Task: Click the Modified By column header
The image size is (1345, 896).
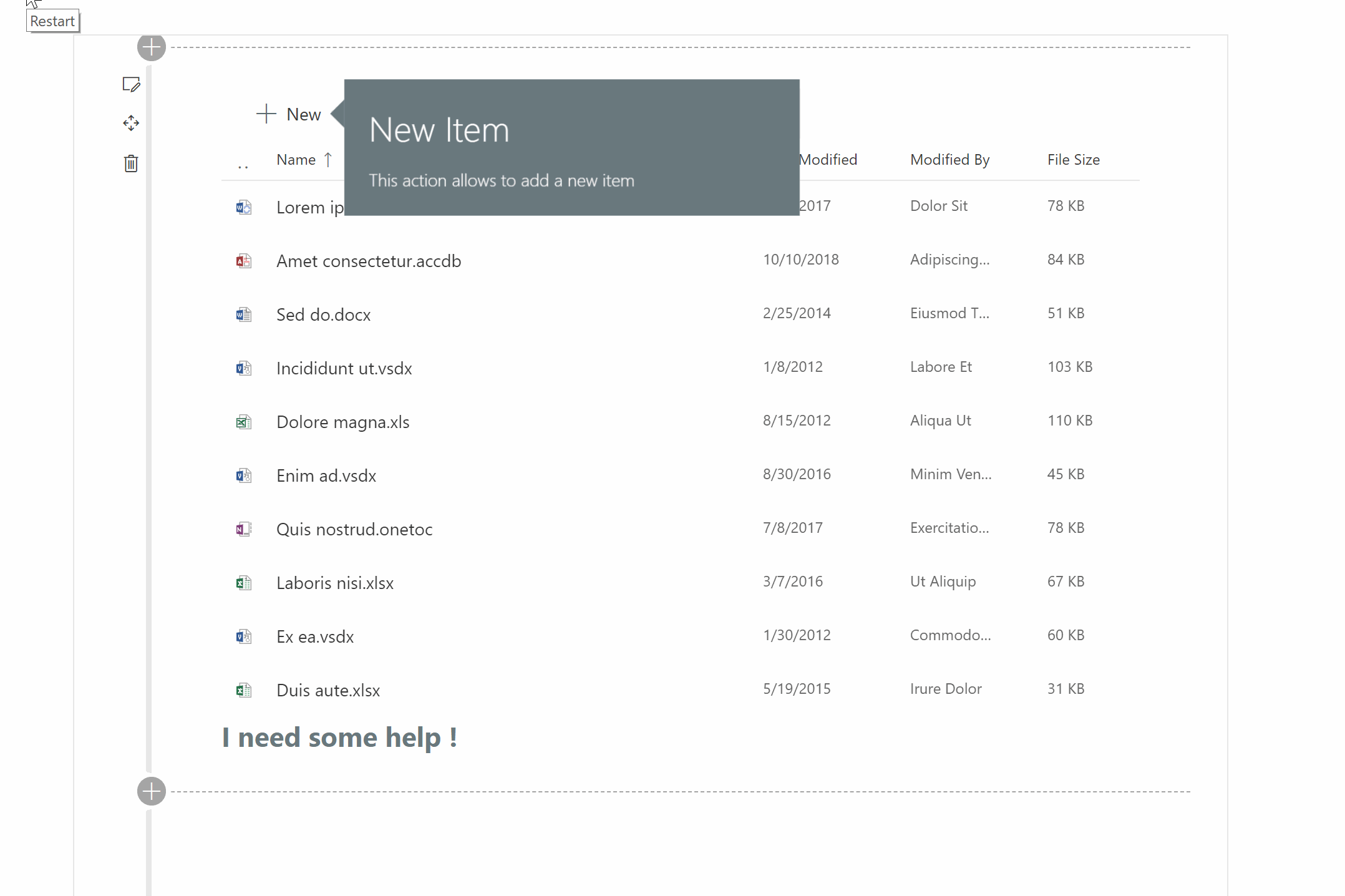Action: pyautogui.click(x=949, y=160)
